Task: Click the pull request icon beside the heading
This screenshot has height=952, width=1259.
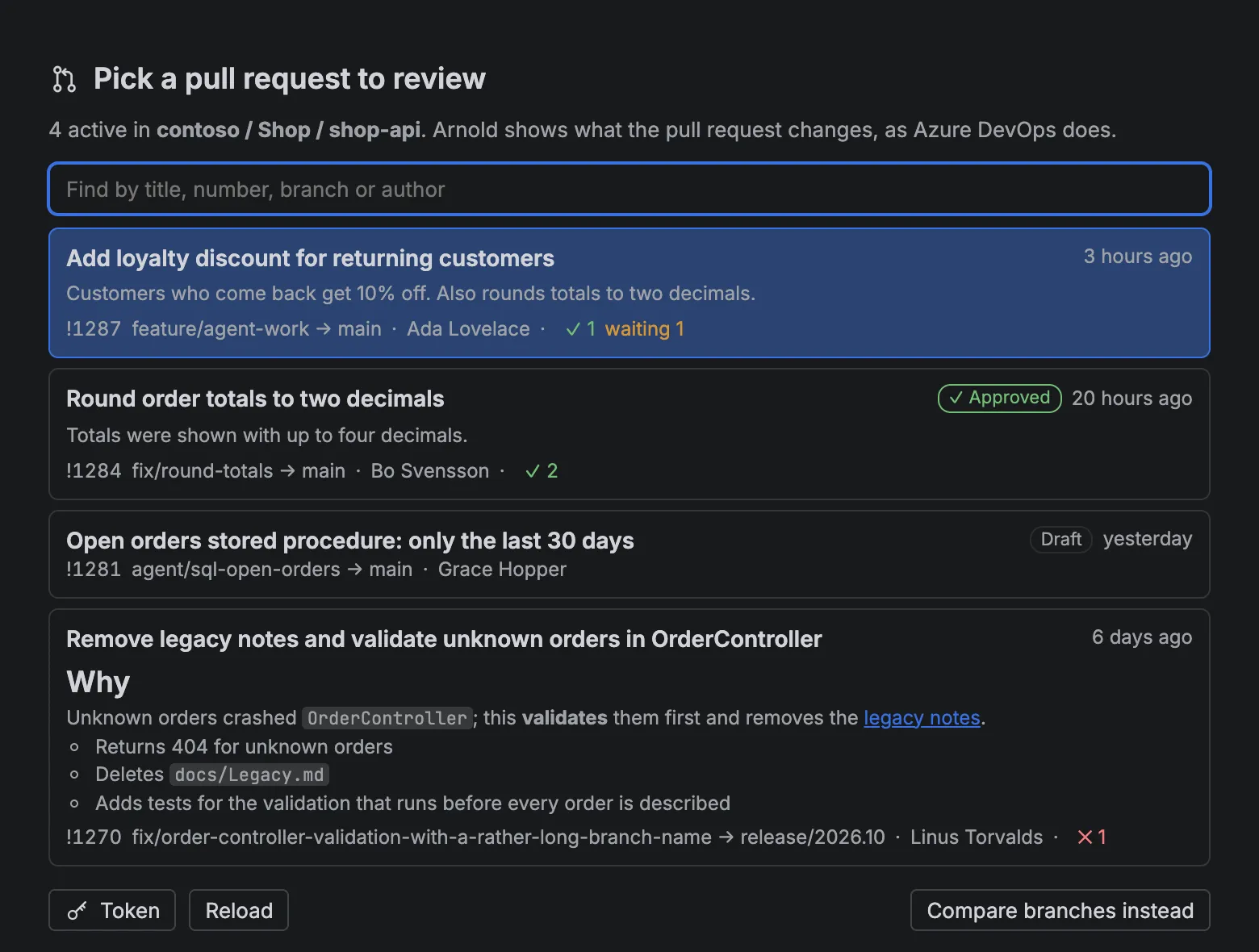Action: coord(65,79)
